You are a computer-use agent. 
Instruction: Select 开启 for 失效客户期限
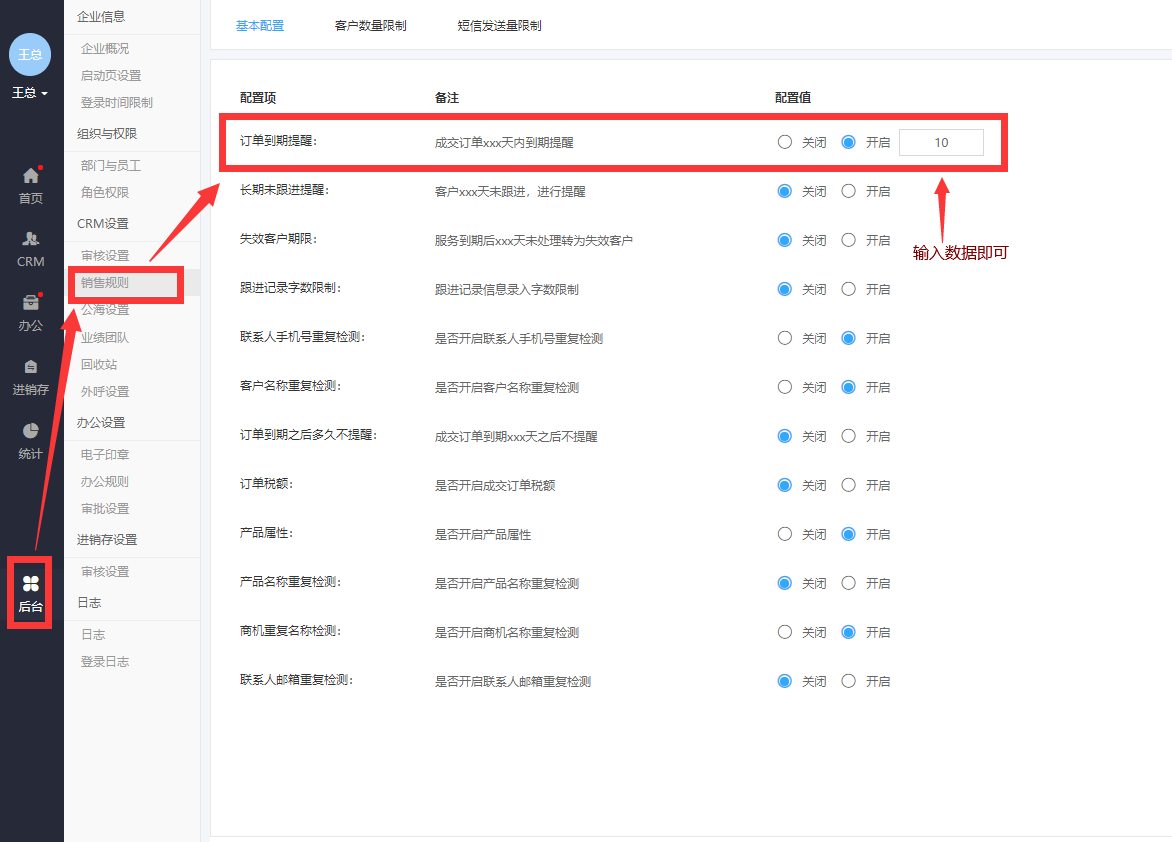[848, 240]
